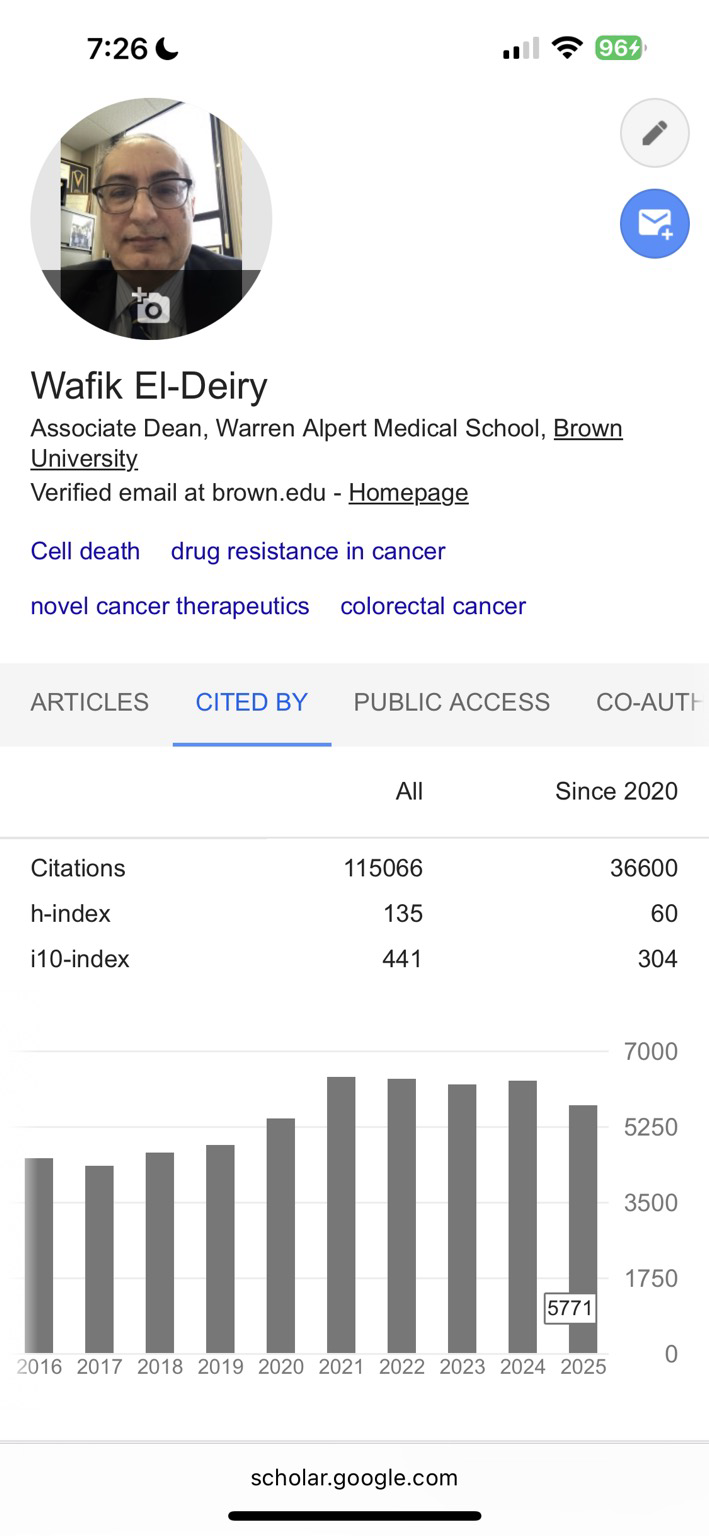Tap the Wi-Fi status icon
The width and height of the screenshot is (709, 1536).
[x=567, y=48]
